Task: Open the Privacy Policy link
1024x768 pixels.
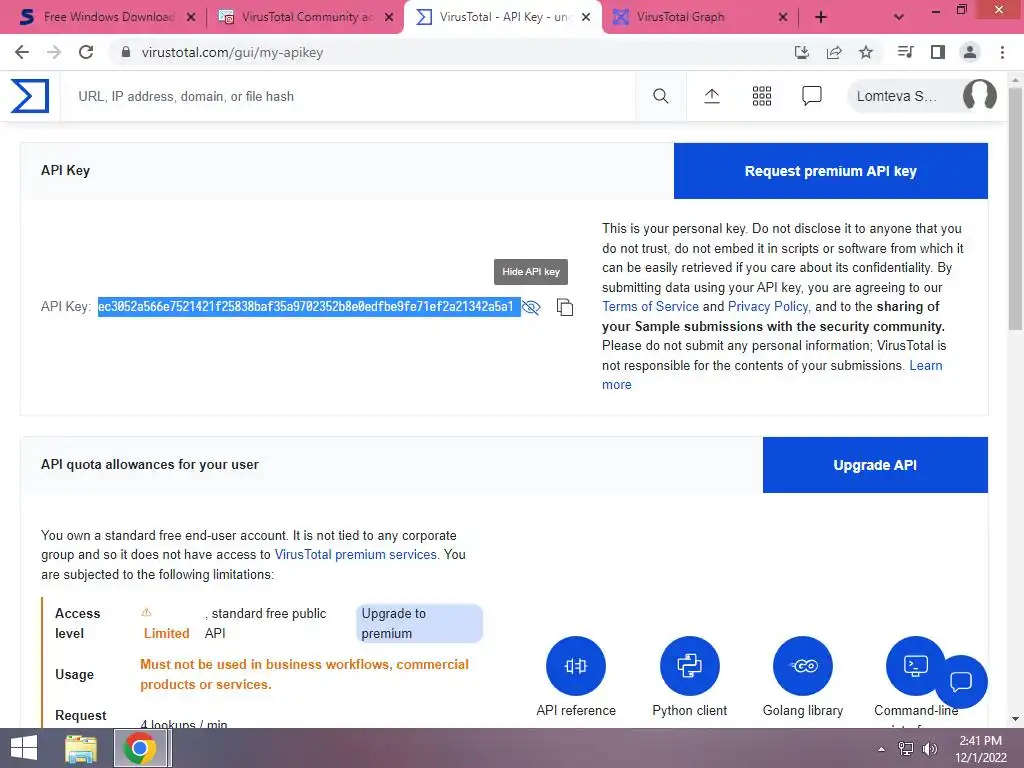Action: pyautogui.click(x=768, y=306)
